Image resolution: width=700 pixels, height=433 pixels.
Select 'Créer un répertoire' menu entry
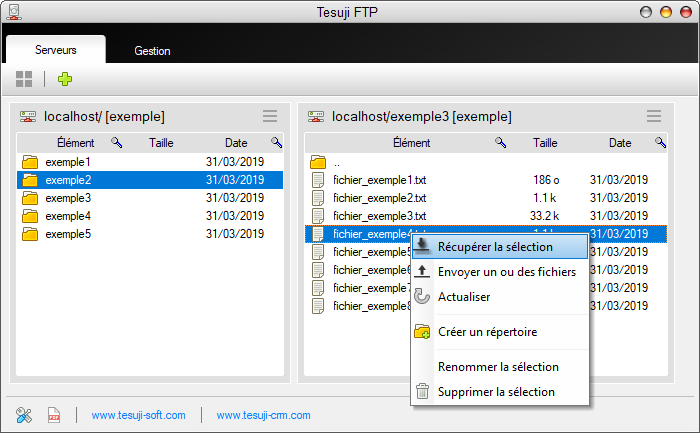[x=487, y=332]
